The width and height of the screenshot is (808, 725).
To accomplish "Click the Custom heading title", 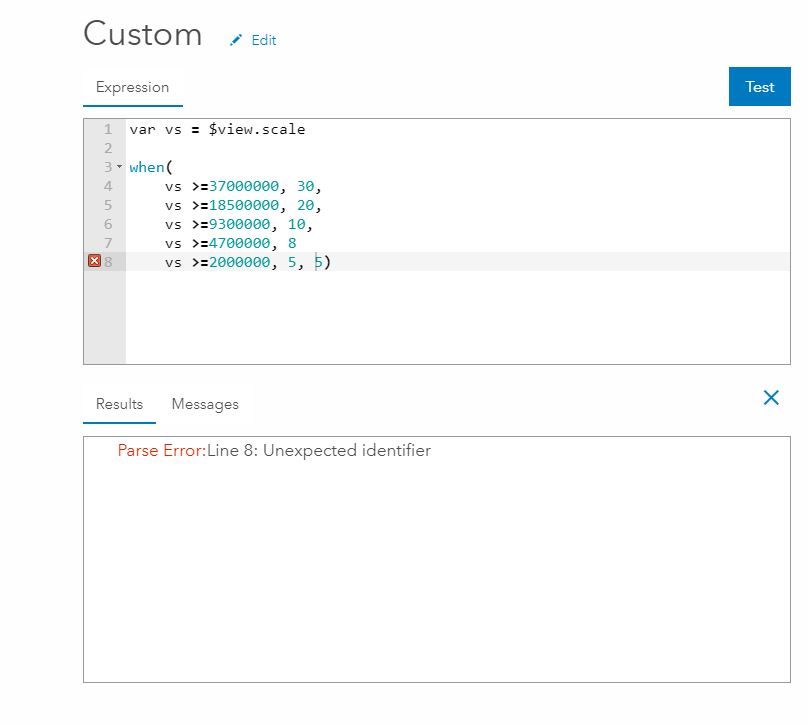I will pyautogui.click(x=143, y=34).
